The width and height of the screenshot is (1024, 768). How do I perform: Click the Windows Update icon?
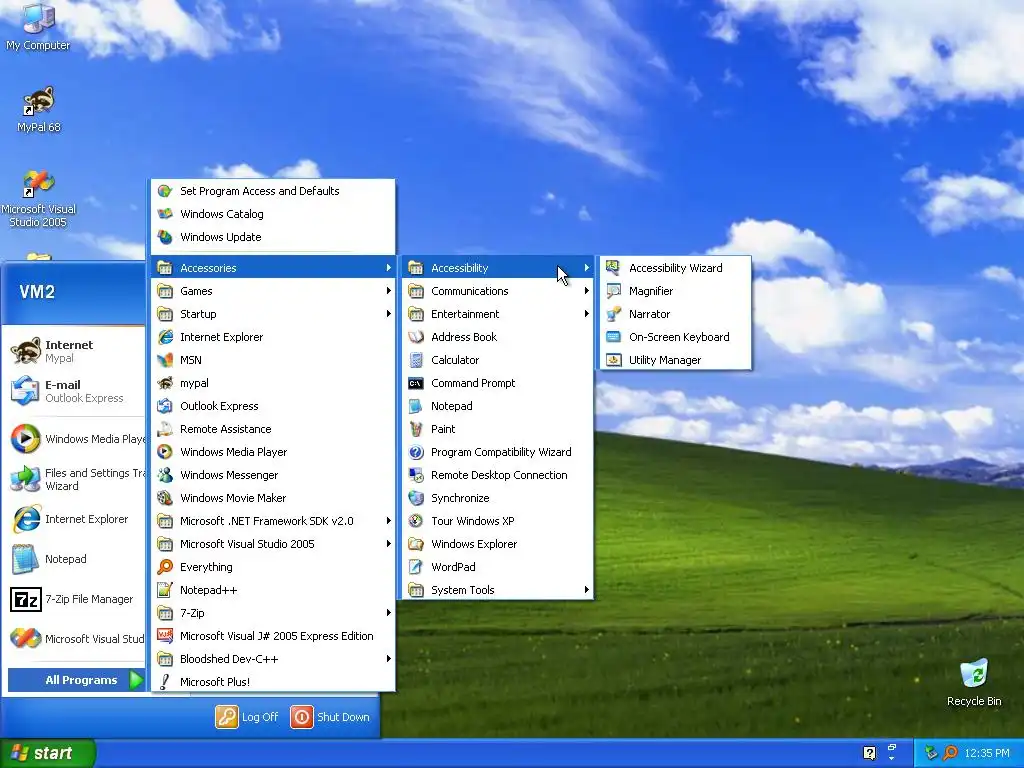[x=165, y=237]
